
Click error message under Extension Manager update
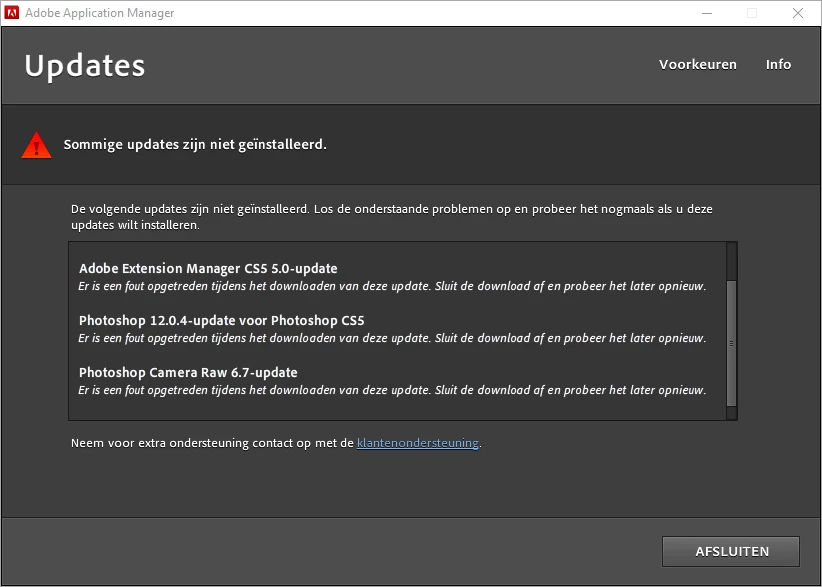392,286
